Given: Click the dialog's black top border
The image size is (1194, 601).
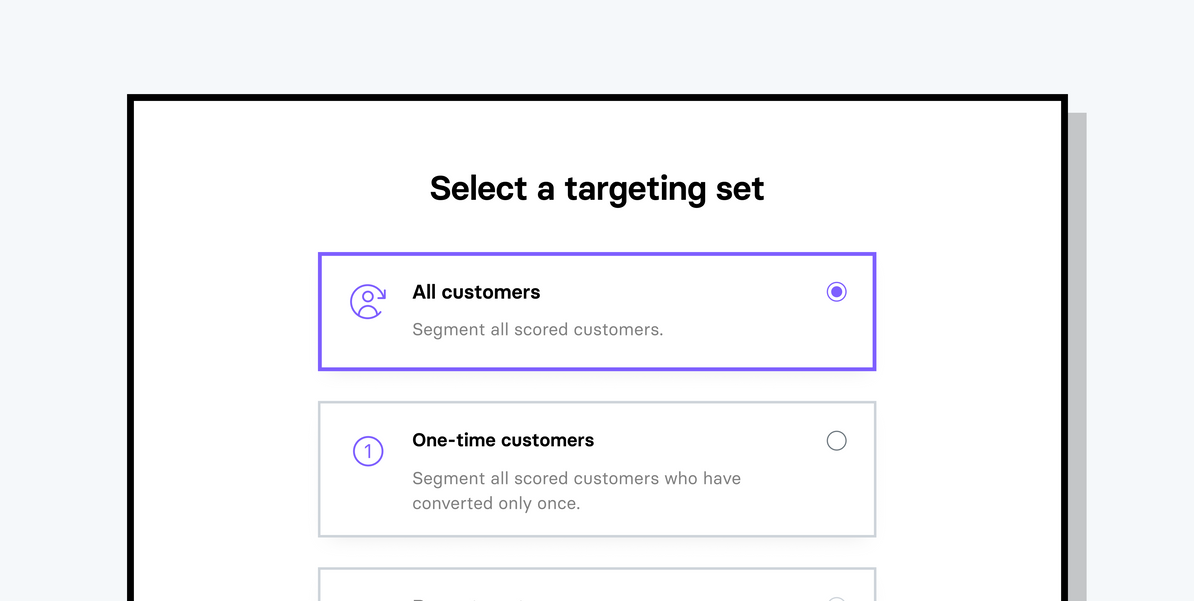Looking at the screenshot, I should tap(597, 98).
